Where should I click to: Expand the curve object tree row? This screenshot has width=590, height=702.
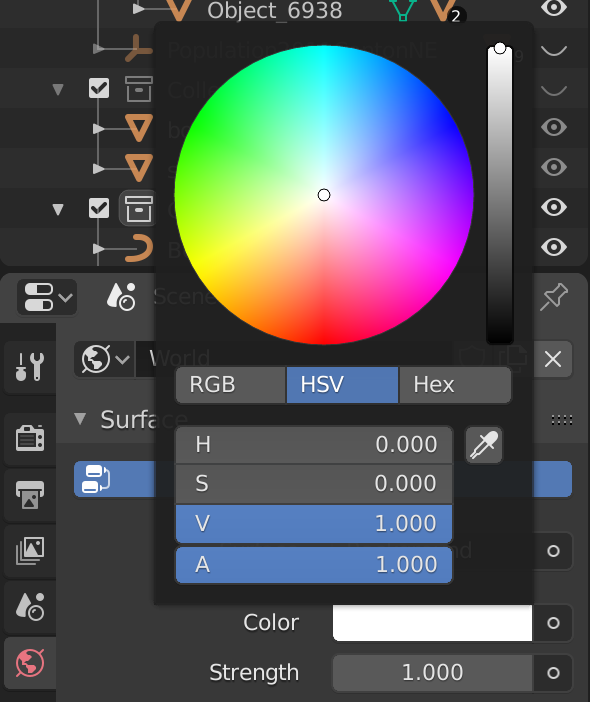pos(98,248)
